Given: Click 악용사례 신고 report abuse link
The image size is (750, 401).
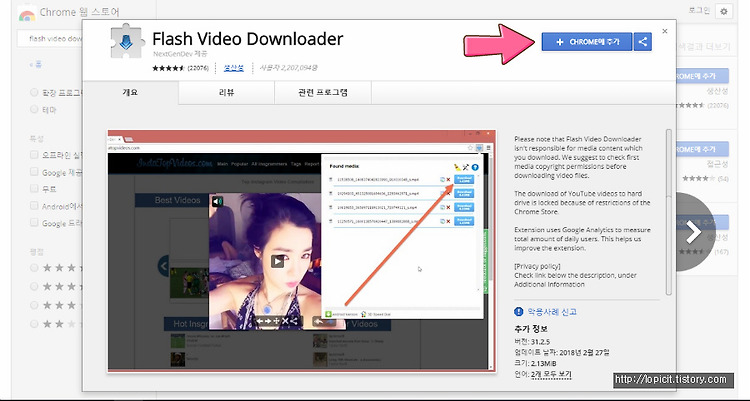Looking at the screenshot, I should [x=552, y=312].
